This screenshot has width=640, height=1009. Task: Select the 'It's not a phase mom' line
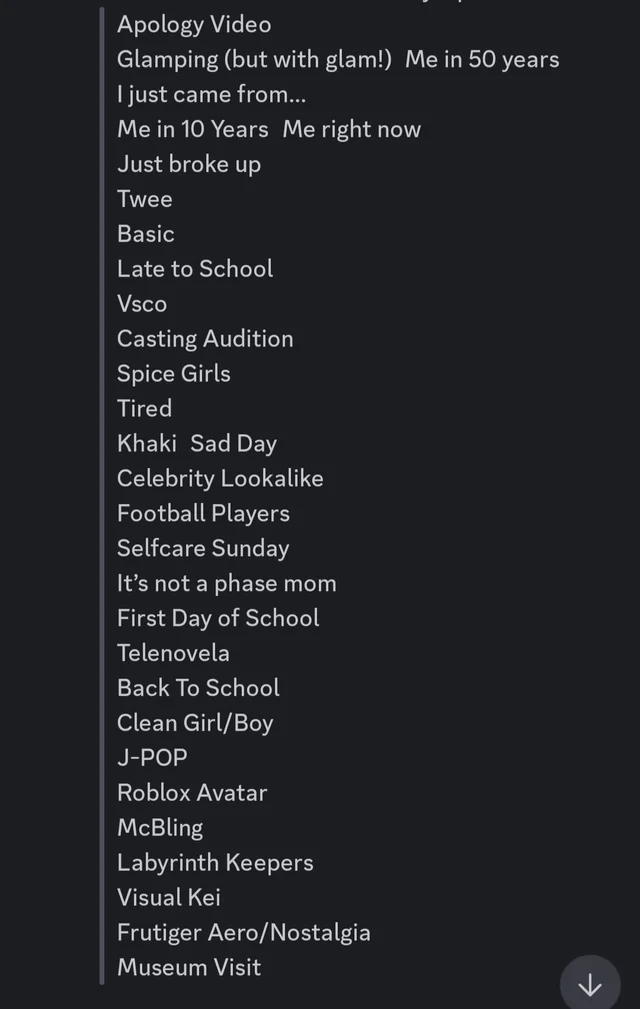[x=227, y=583]
